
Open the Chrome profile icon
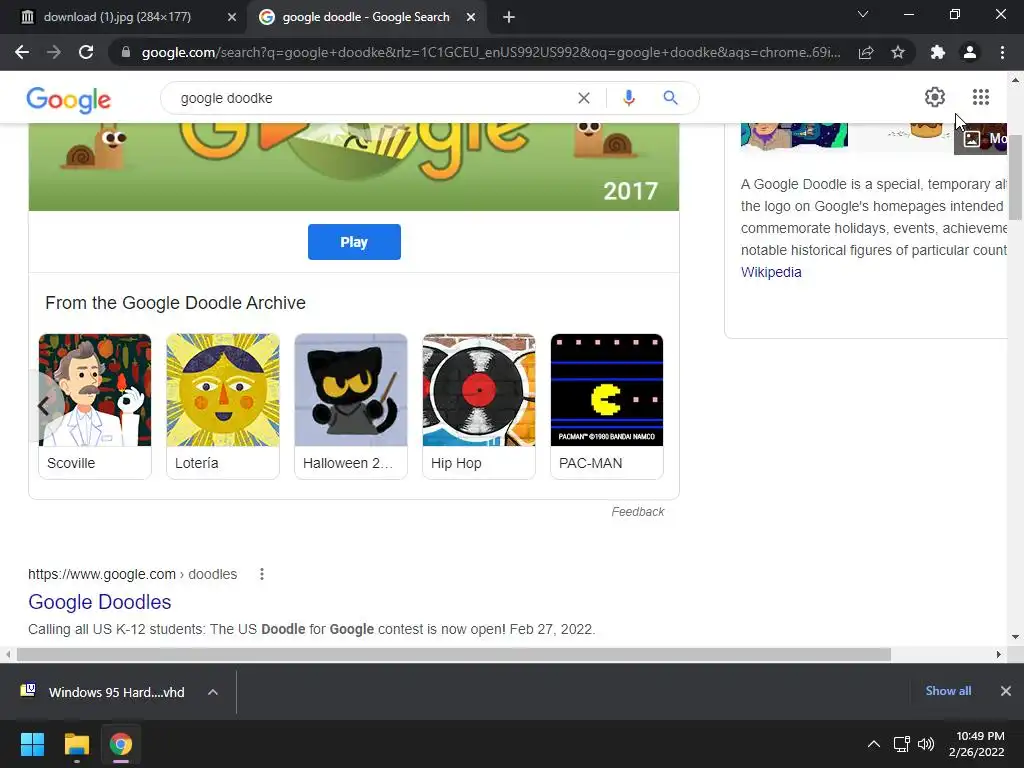pyautogui.click(x=970, y=52)
